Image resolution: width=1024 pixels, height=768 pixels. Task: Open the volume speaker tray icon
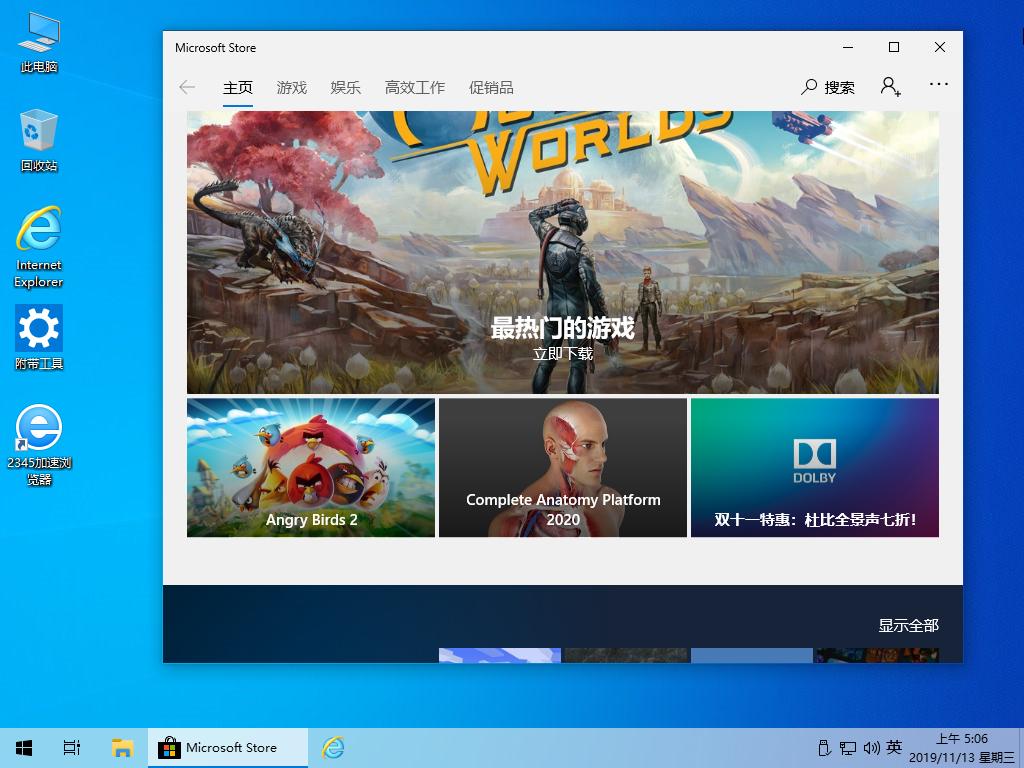coord(871,748)
